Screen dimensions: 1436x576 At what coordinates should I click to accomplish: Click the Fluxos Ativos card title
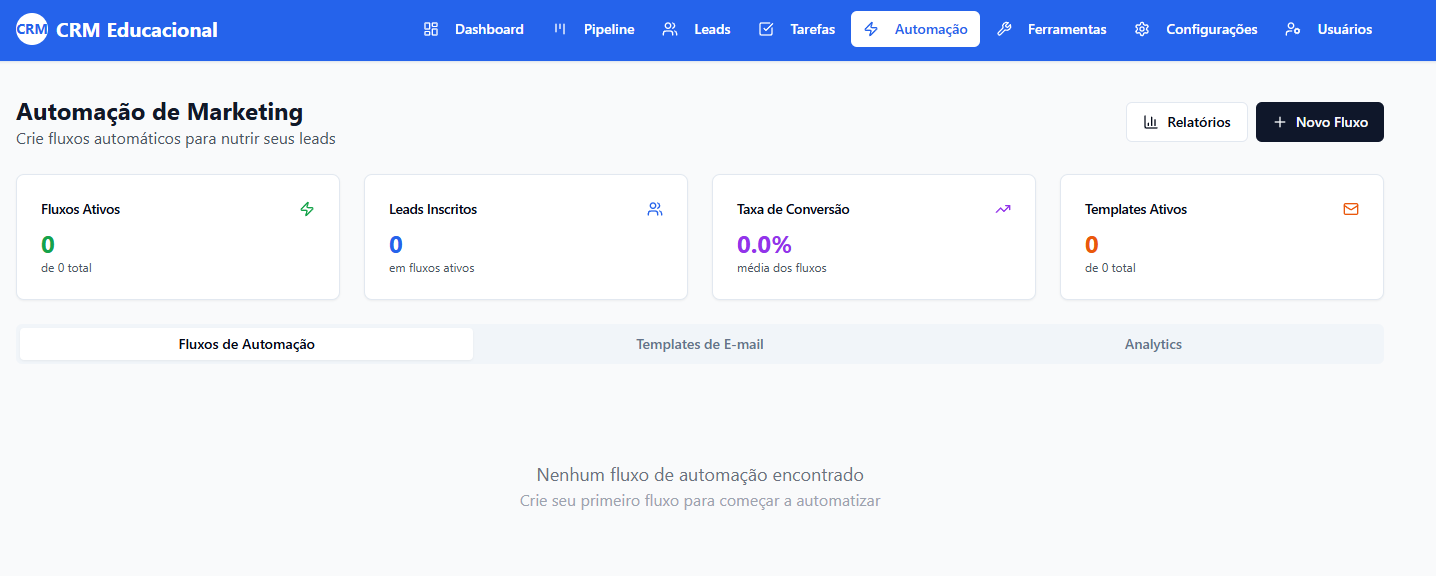tap(80, 209)
